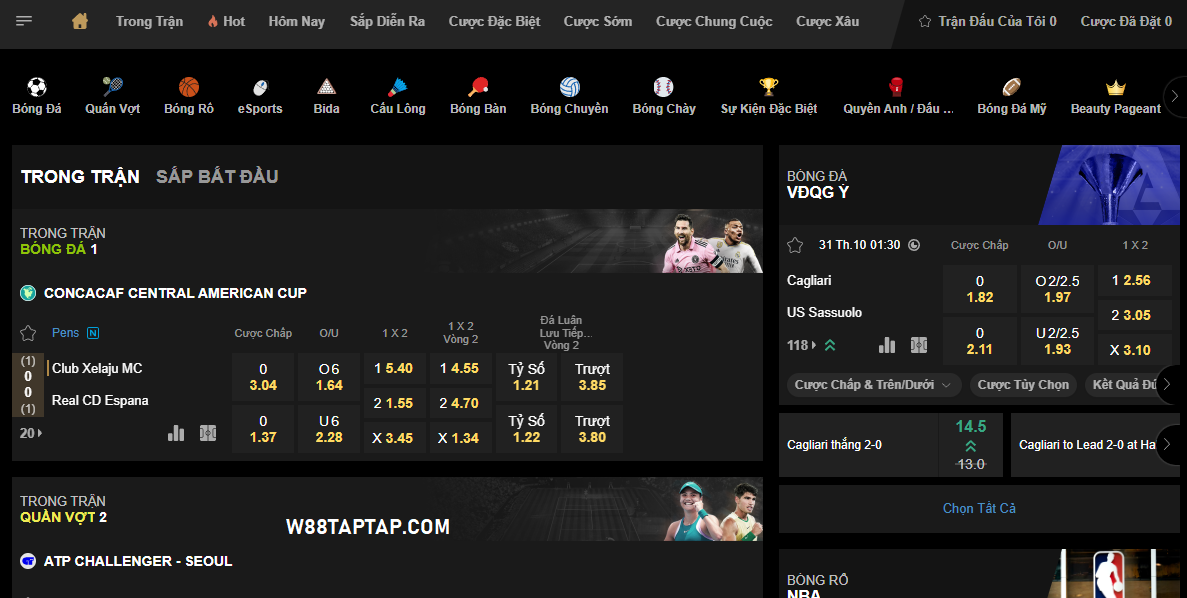Click the Cược Tùy Chọn button
Screen dimensions: 1187x598
1023,384
